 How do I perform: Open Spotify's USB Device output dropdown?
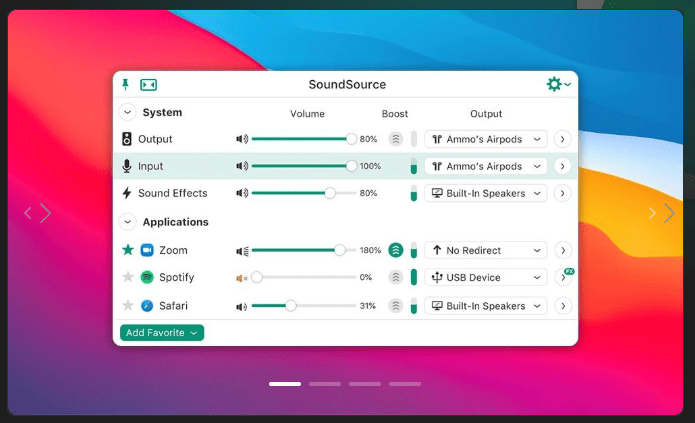pos(486,278)
